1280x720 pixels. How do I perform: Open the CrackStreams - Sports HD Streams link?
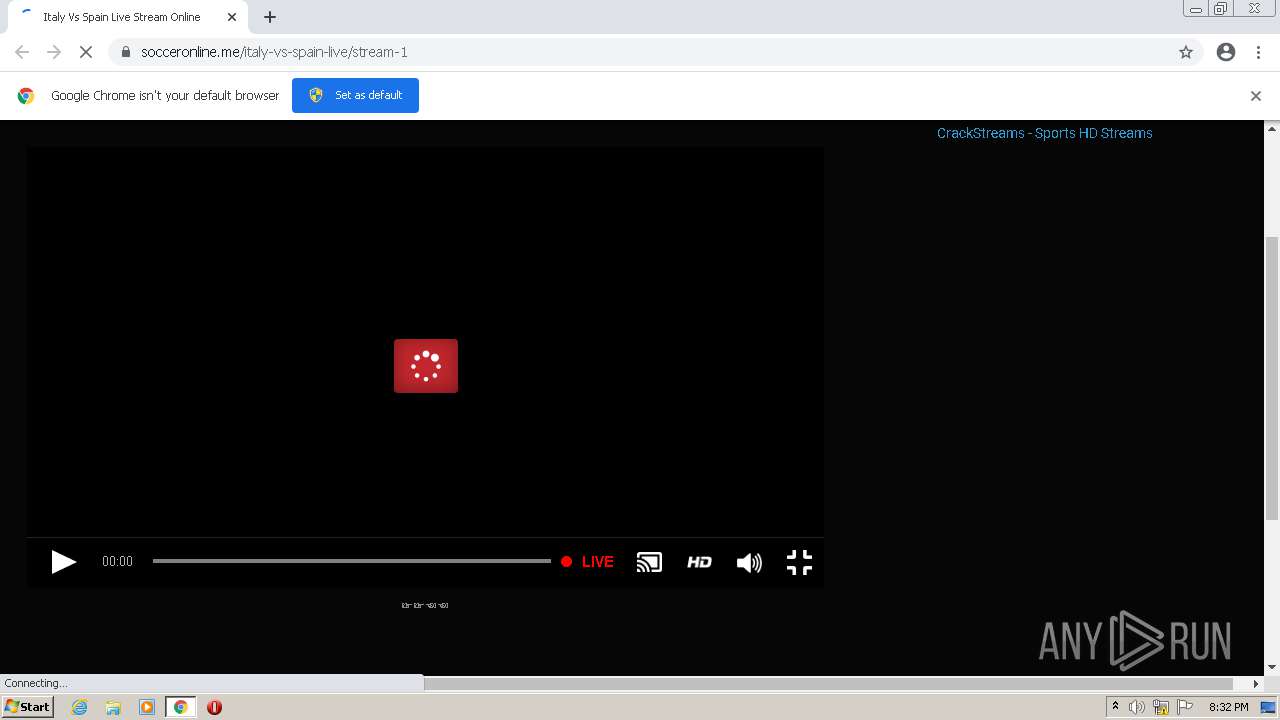(1044, 133)
